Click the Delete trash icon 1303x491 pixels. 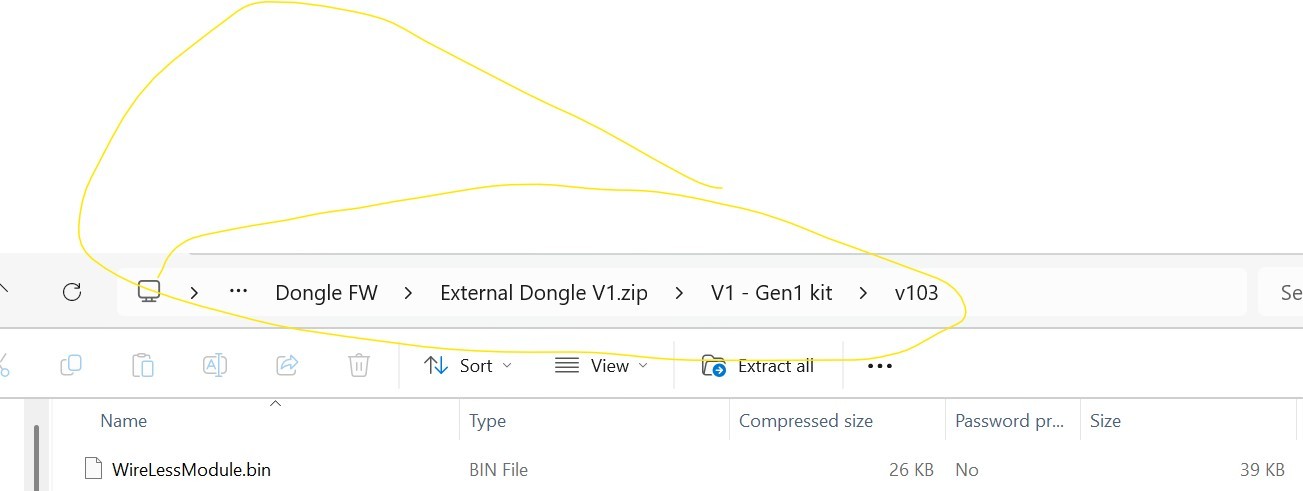pos(359,365)
